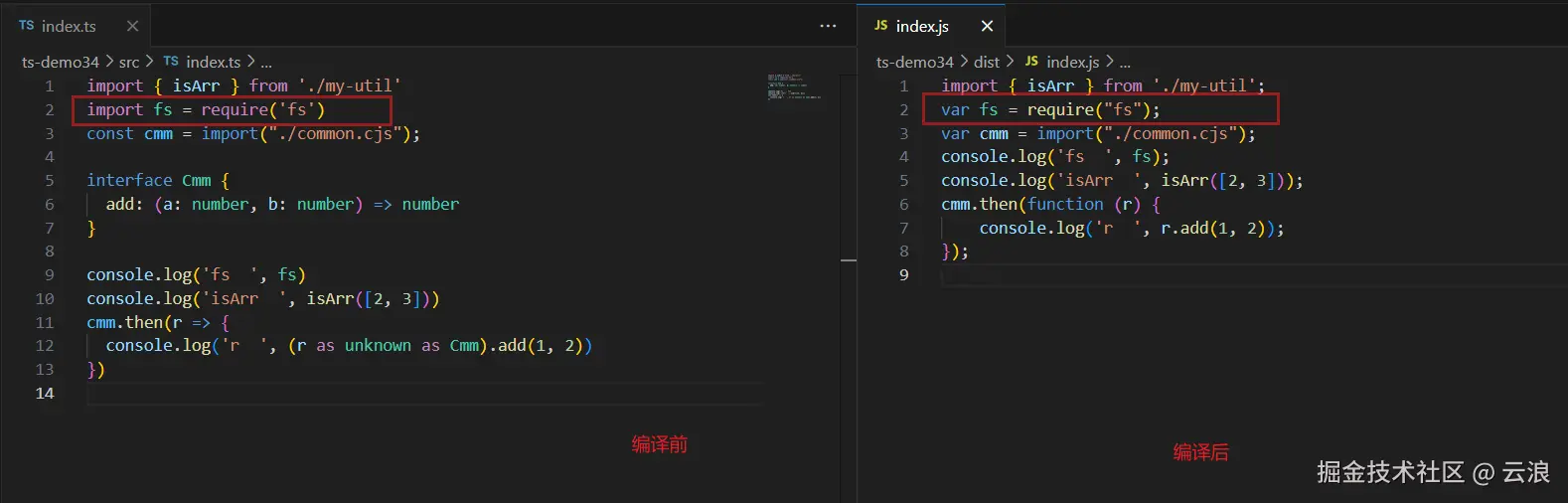Open the left editor's more actions menu
Screen dimensions: 1568x503
[828, 26]
